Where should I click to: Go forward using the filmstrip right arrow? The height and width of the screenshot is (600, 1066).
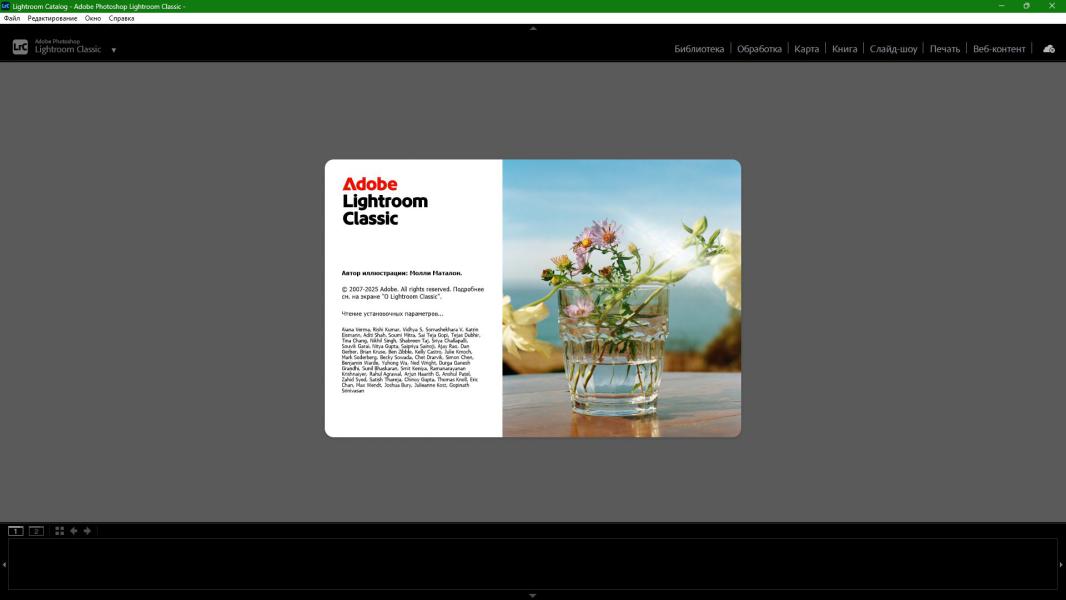(88, 531)
